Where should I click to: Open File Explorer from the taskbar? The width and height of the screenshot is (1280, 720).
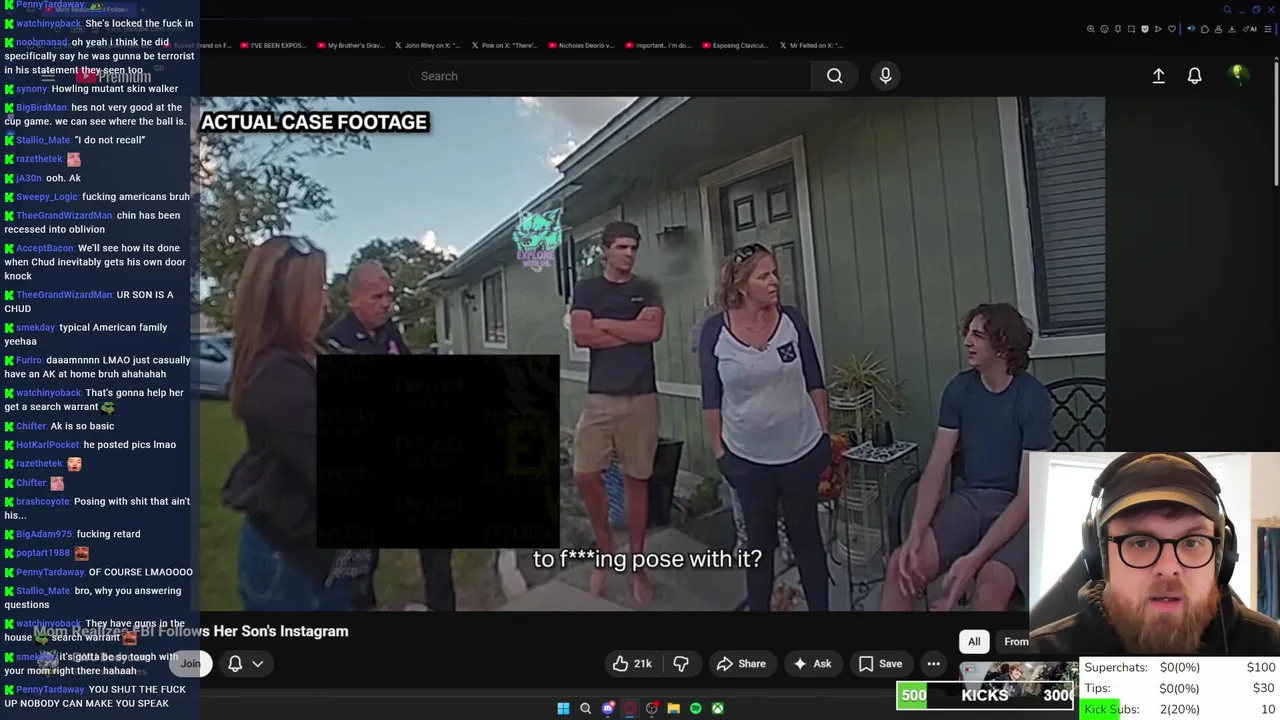pos(674,708)
